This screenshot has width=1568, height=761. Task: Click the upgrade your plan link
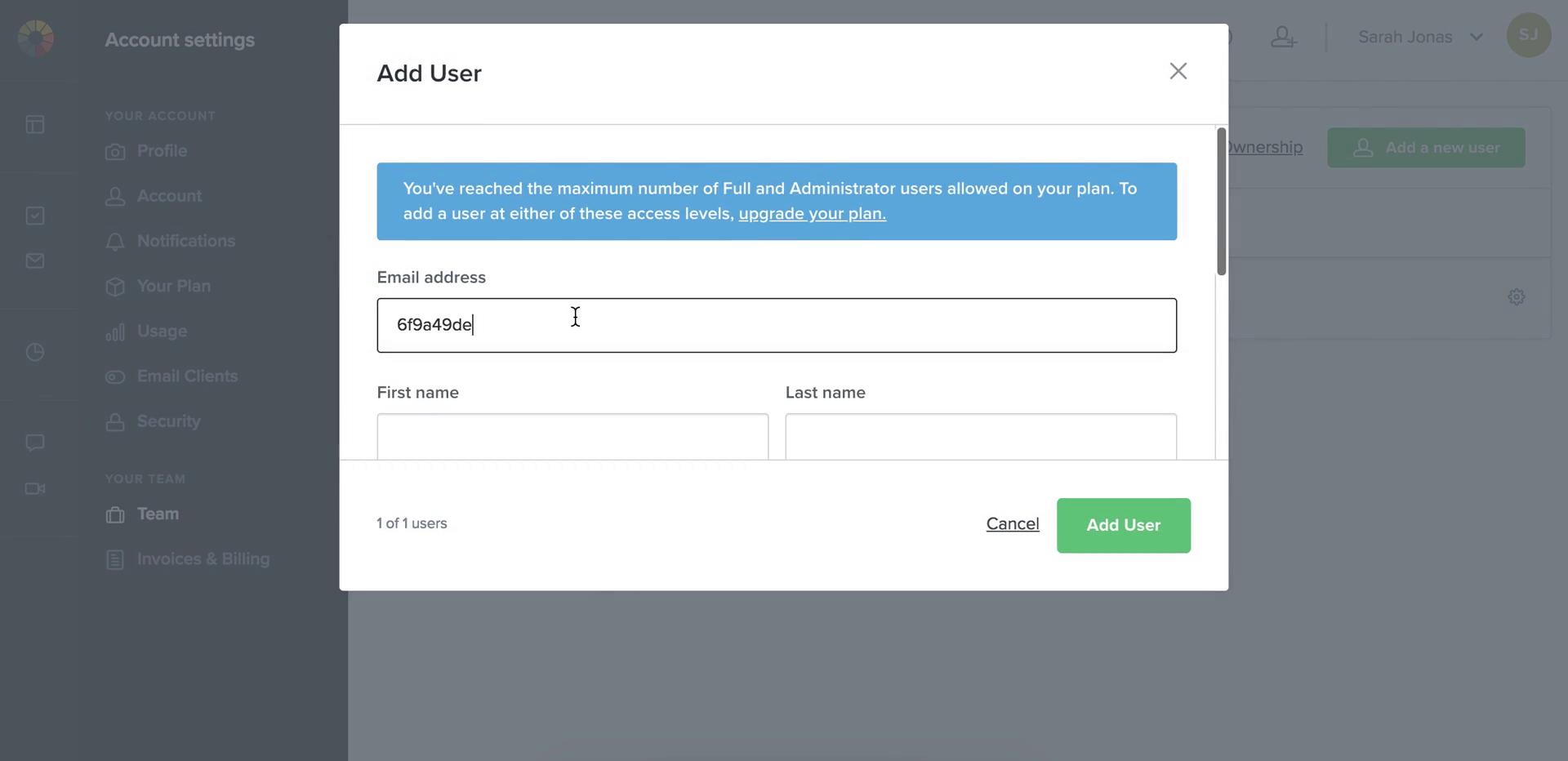[812, 214]
